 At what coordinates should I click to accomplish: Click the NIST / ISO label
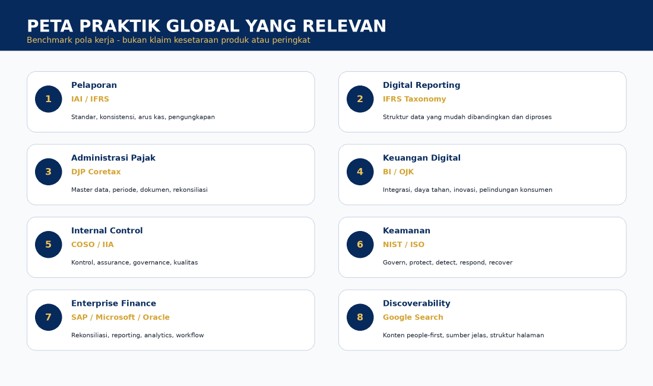tap(404, 244)
